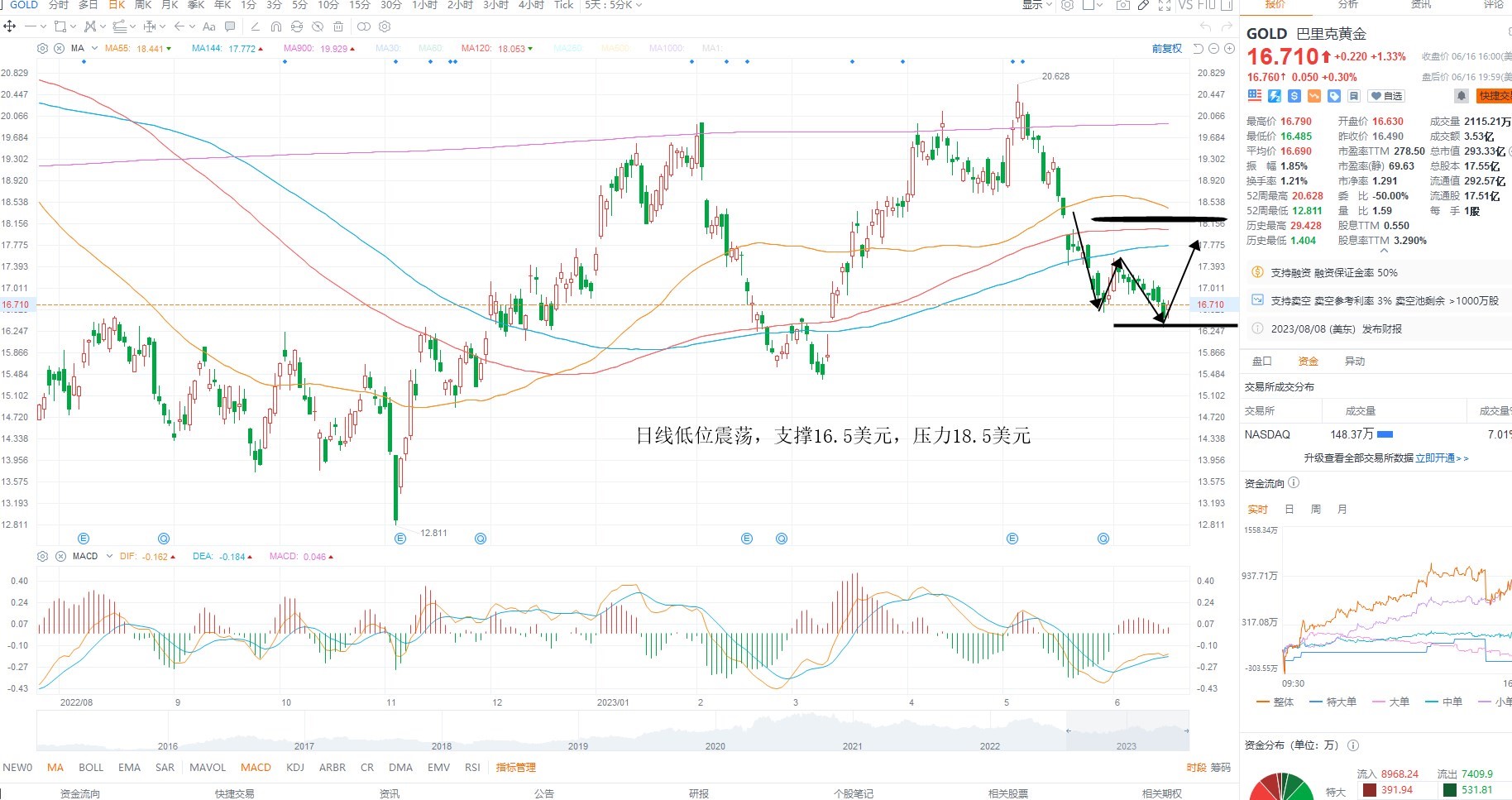Click the fullscreen expand icon
Viewport: 1512px width, 800px height.
[1165, 5]
